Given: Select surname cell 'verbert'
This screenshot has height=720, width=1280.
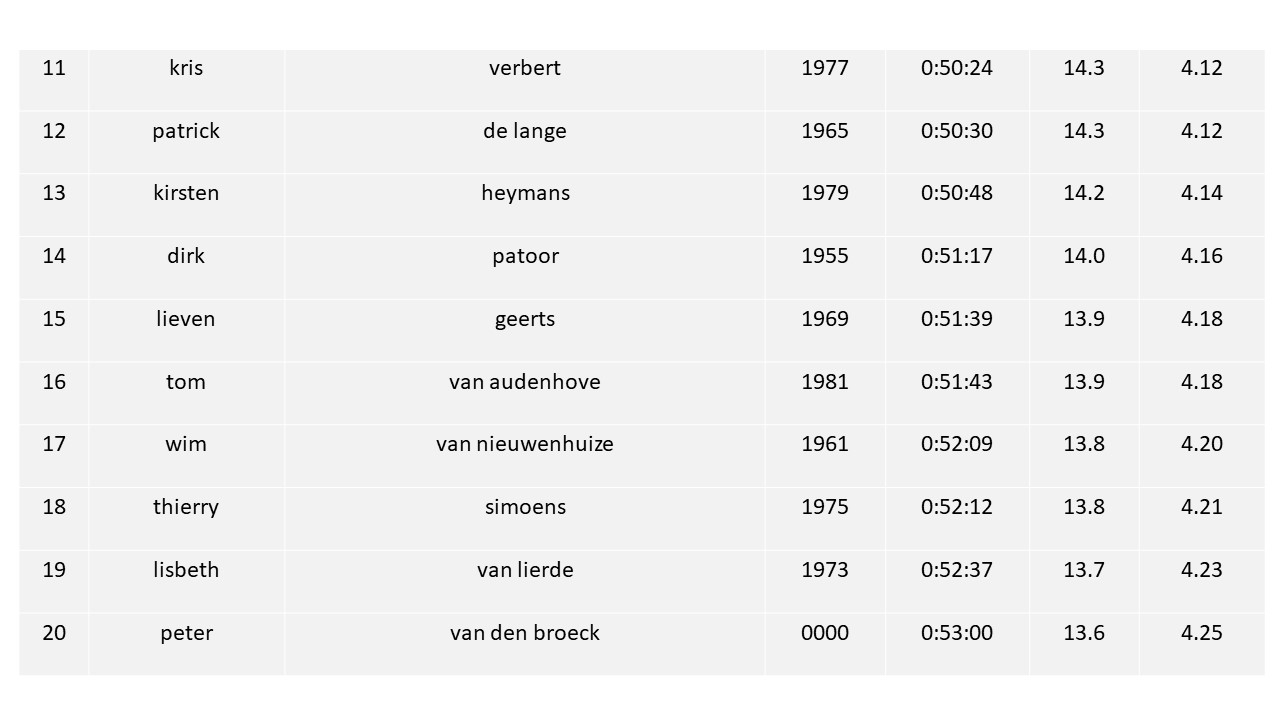Looking at the screenshot, I should click(525, 79).
